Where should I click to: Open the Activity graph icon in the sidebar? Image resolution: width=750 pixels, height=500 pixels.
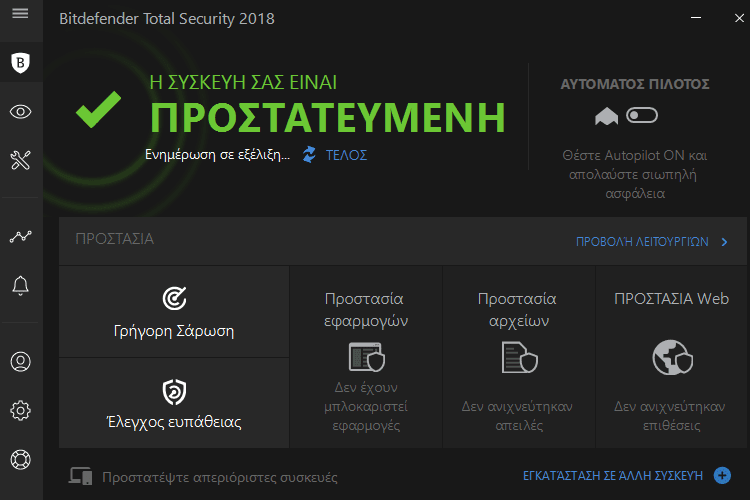21,236
